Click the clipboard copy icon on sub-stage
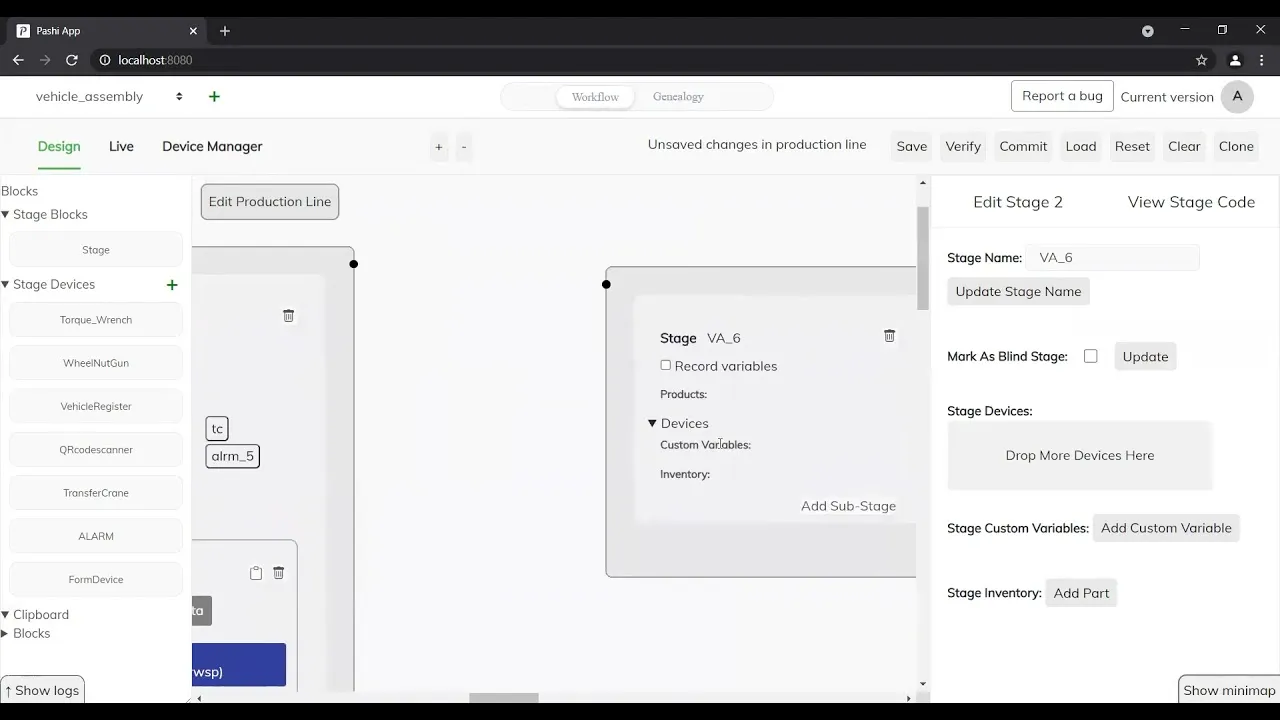 (256, 573)
